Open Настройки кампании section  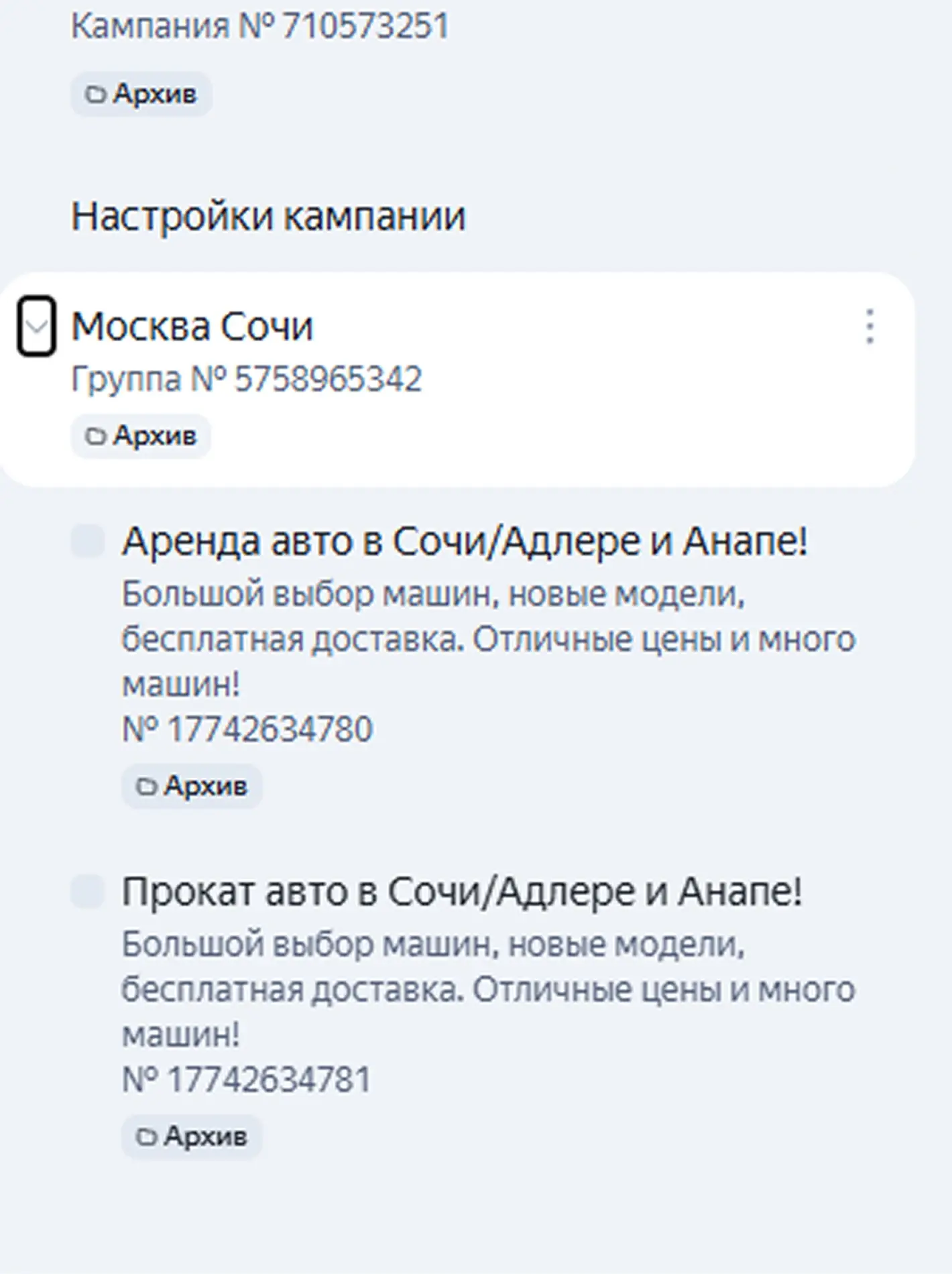coord(268,217)
